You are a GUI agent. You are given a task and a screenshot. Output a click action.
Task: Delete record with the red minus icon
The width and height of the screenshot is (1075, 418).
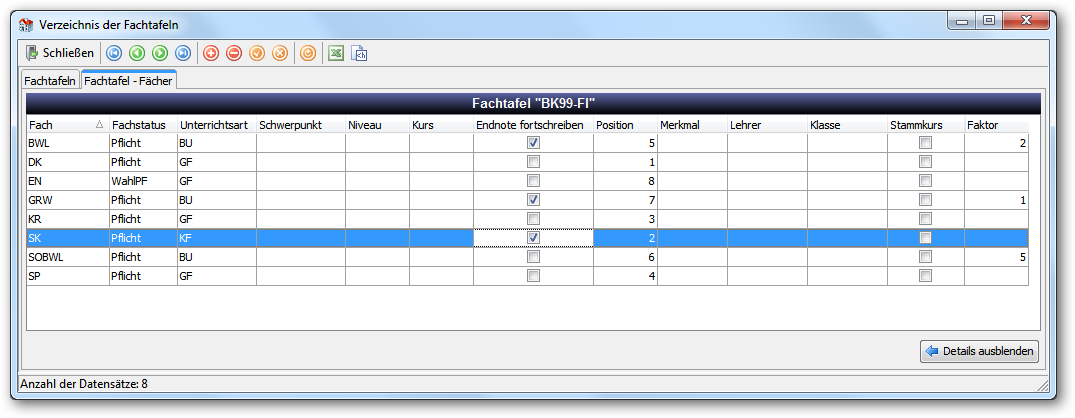click(x=234, y=53)
